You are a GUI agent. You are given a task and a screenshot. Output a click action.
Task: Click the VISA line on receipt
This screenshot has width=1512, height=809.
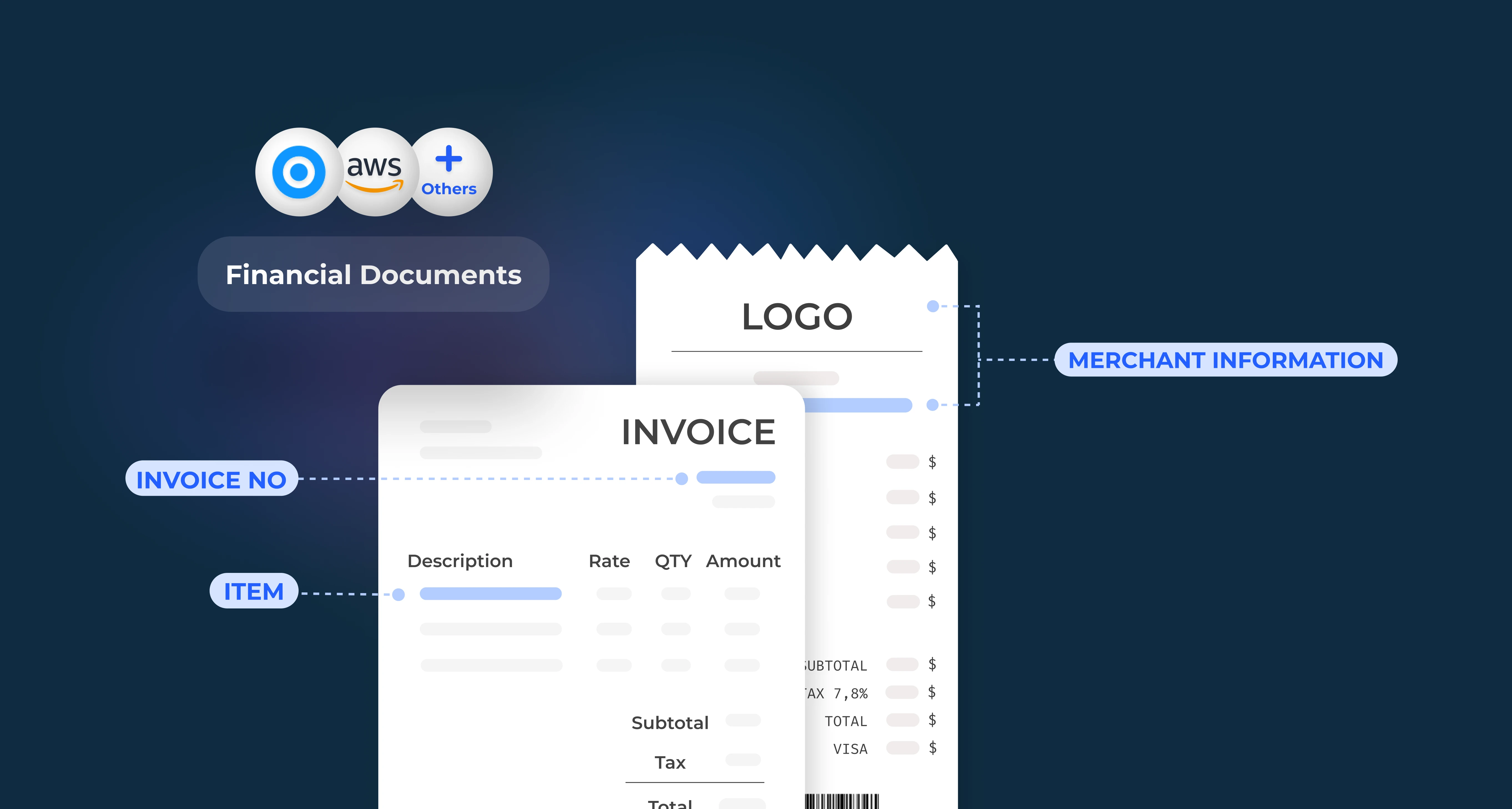(x=850, y=749)
